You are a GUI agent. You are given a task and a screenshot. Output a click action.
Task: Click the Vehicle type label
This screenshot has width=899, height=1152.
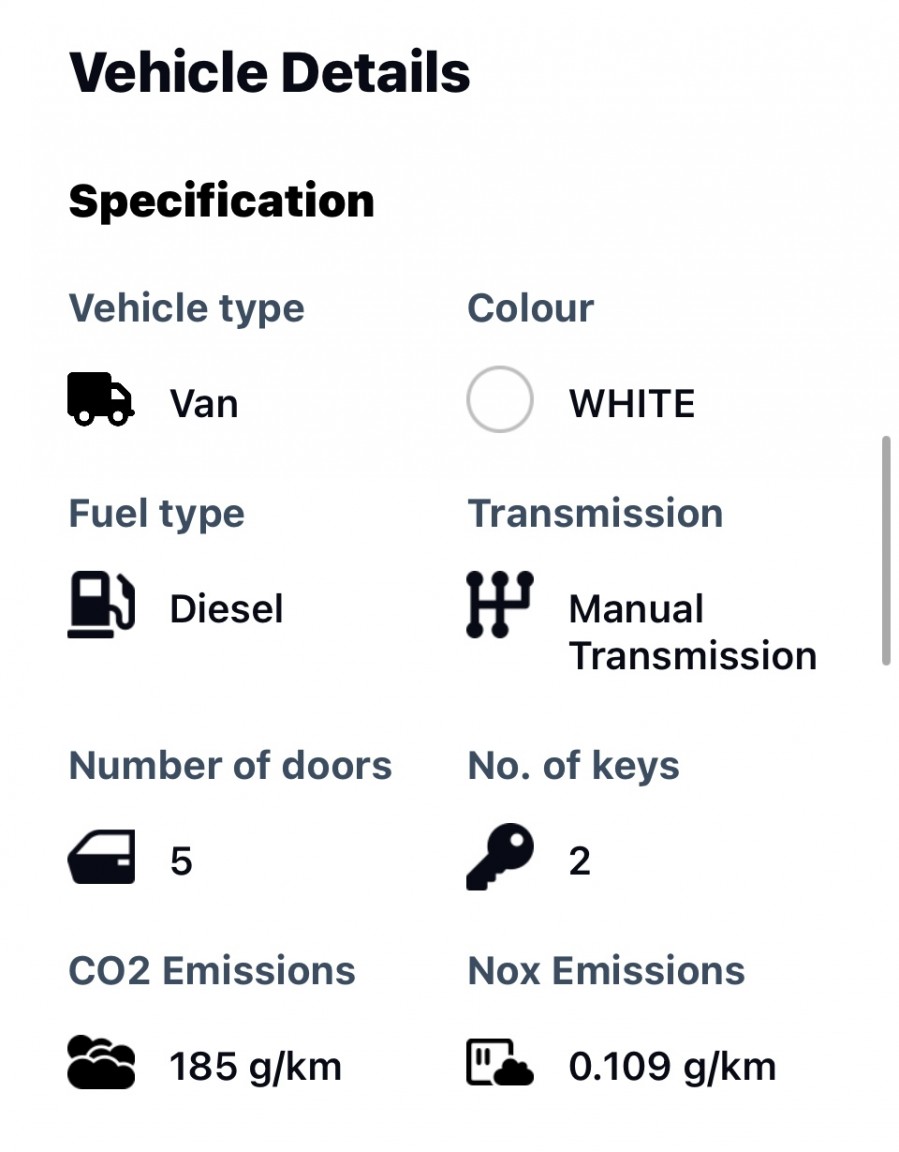point(186,308)
